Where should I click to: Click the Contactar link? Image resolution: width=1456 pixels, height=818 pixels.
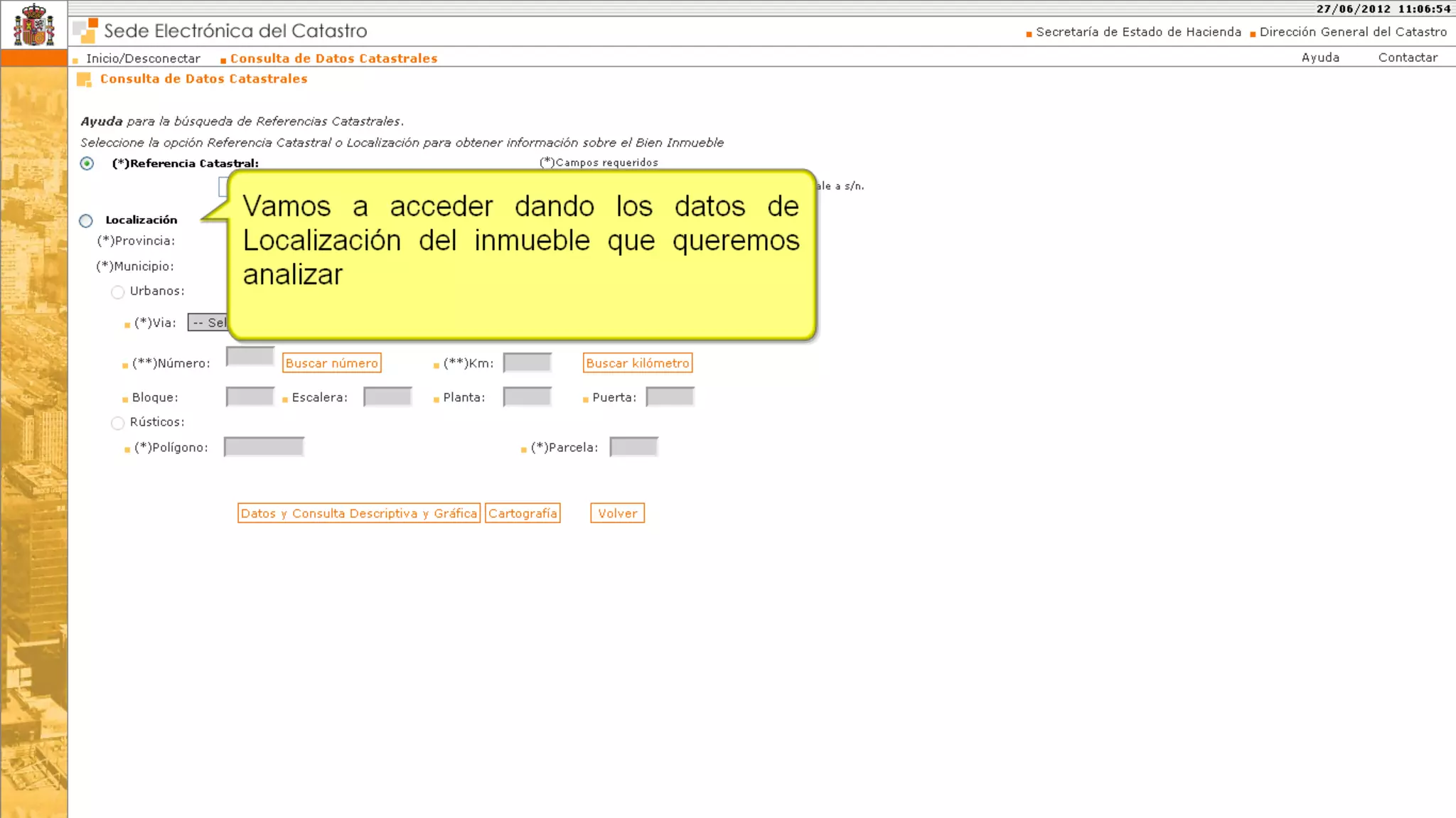coord(1408,58)
